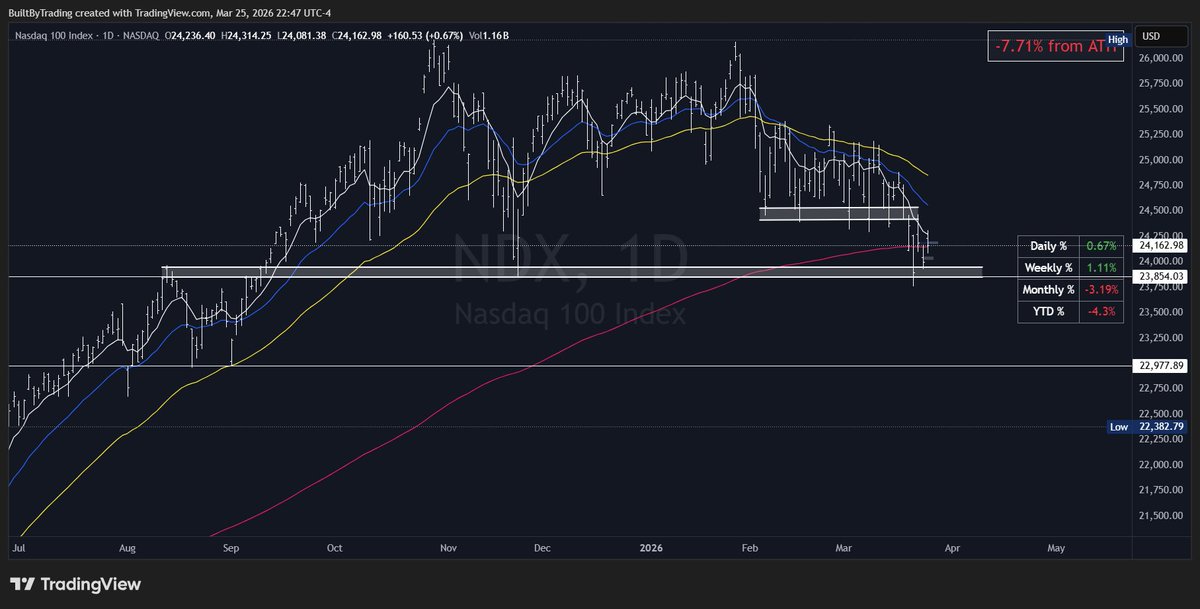Click the 23,500.00 price axis label
The image size is (1200, 609).
click(1161, 312)
